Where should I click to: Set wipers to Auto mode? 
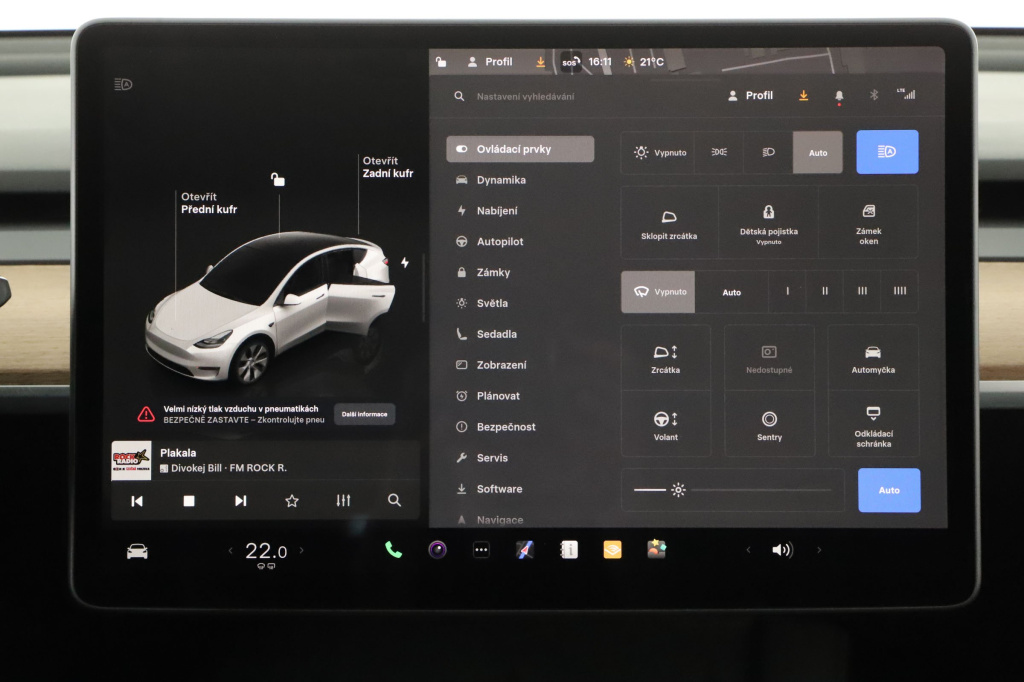(731, 292)
